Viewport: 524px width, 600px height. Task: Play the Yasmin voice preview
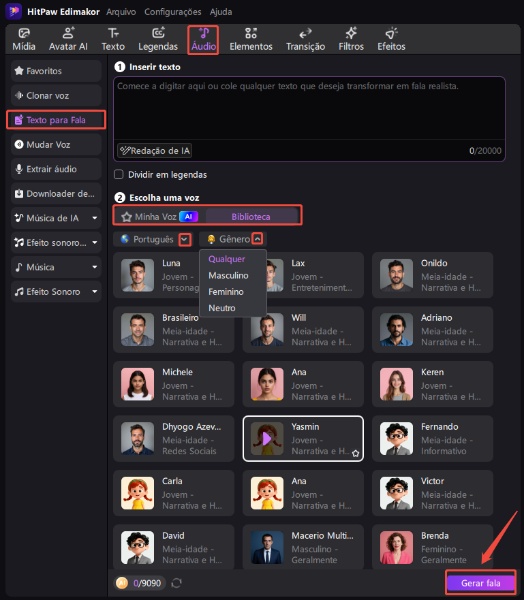pos(267,439)
